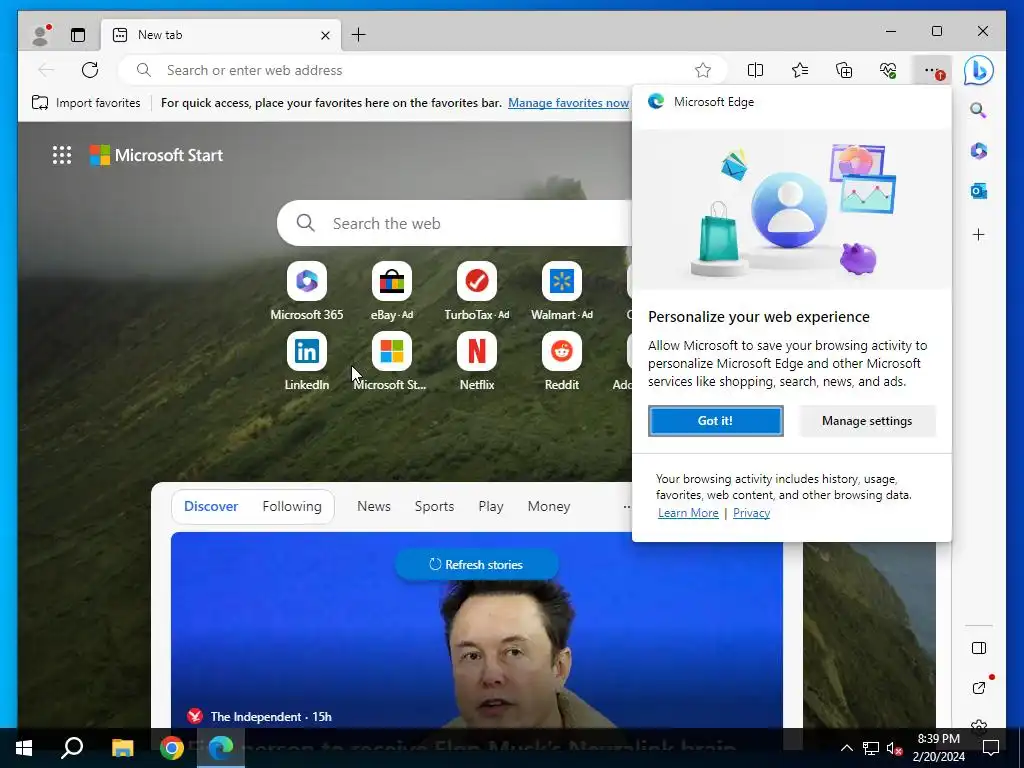The image size is (1024, 768).
Task: Open the Microsoft Store quick link
Action: pyautogui.click(x=391, y=361)
